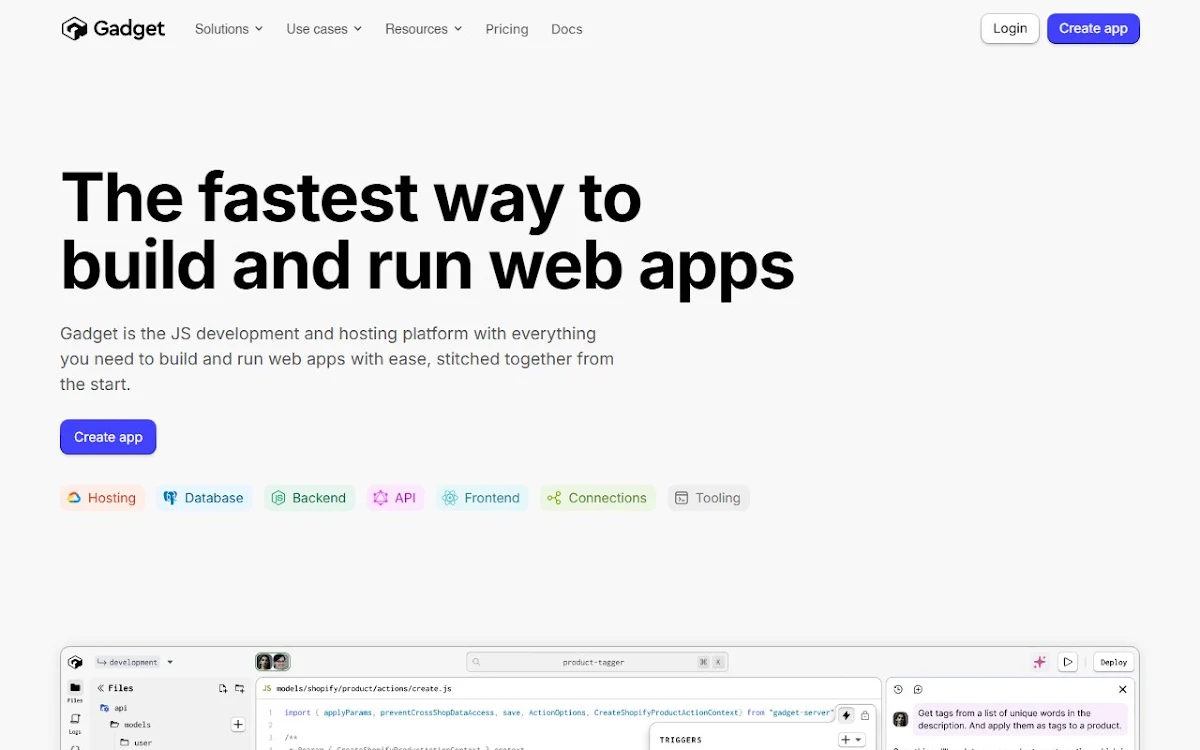Select the api folder in file tree
Screen dimensions: 1200x750
click(114, 707)
